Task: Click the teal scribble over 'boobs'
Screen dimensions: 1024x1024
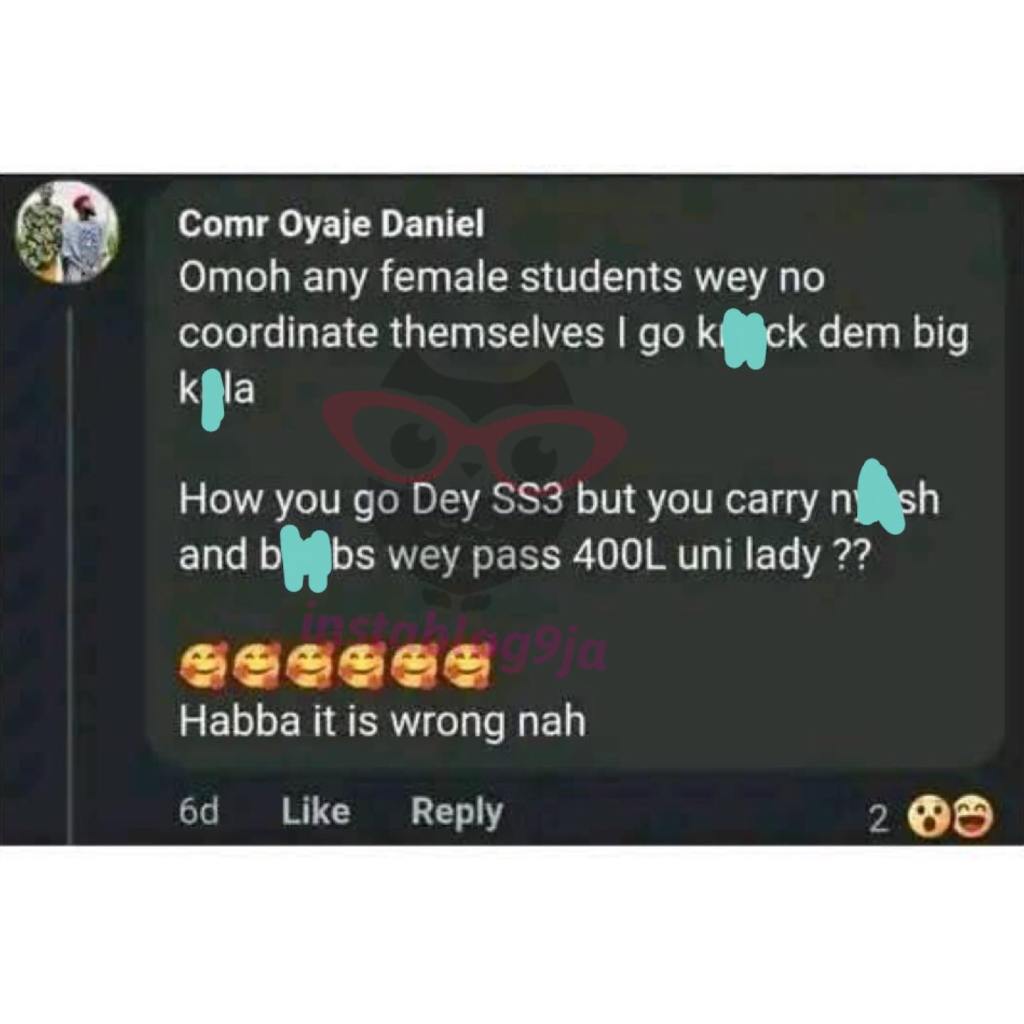Action: [x=304, y=561]
